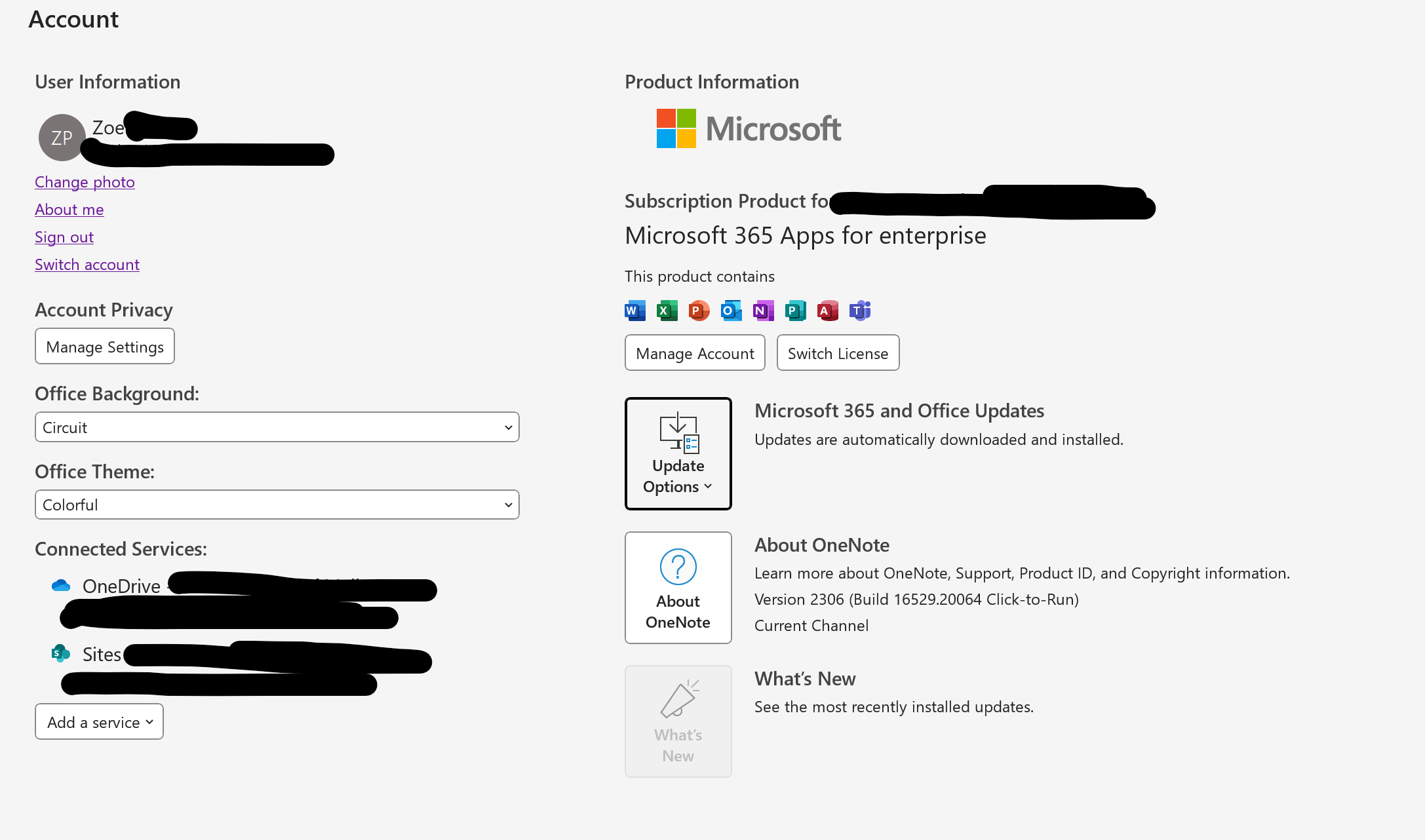Open the Office Theme dropdown
Screen dimensions: 1425x840
click(x=277, y=505)
